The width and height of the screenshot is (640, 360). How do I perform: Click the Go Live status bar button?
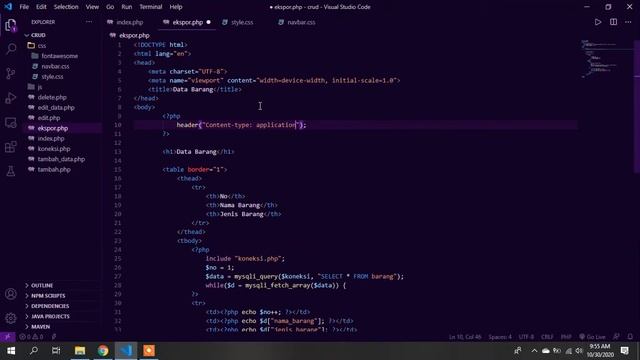tap(592, 337)
